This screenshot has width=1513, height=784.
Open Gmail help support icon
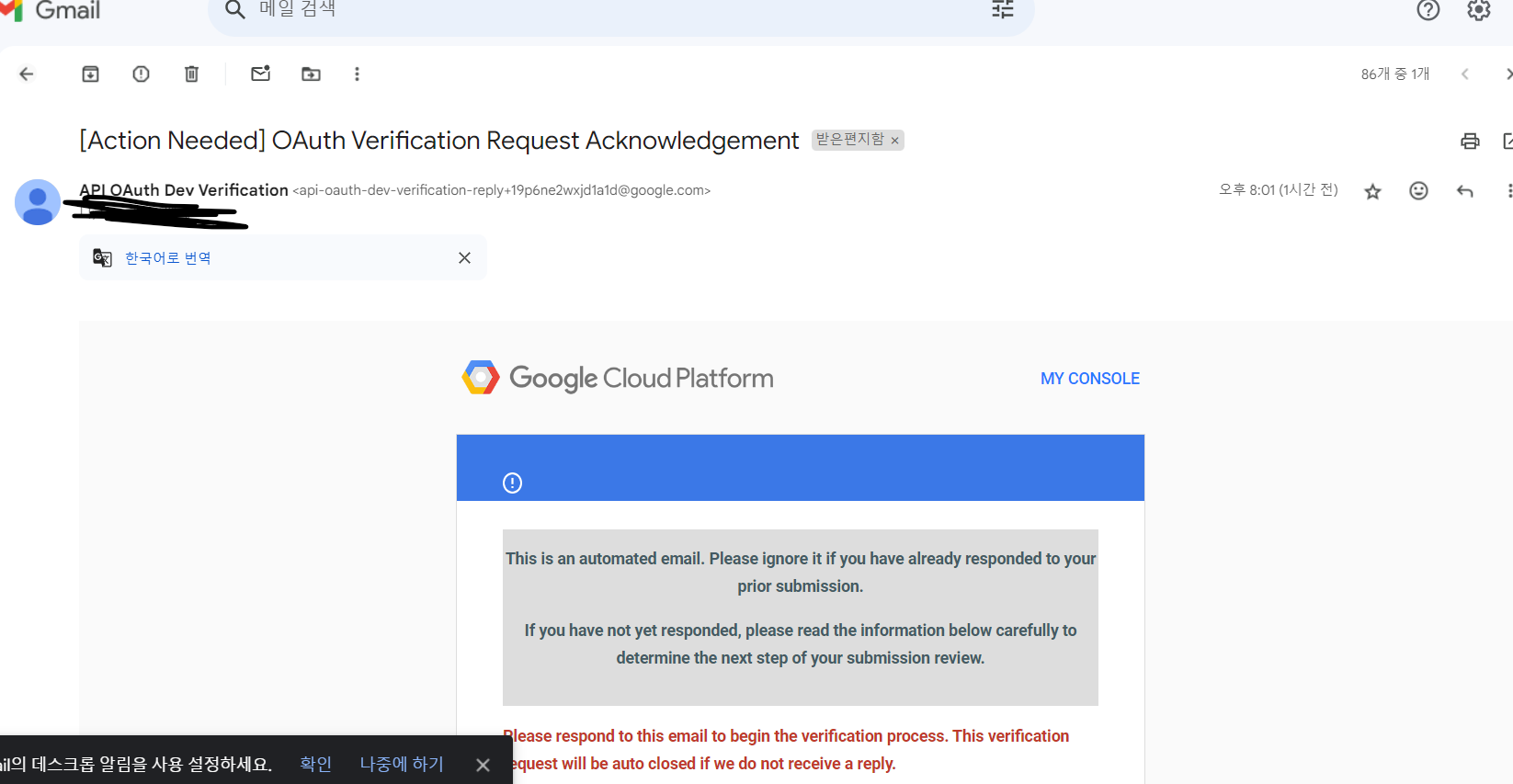click(x=1428, y=10)
